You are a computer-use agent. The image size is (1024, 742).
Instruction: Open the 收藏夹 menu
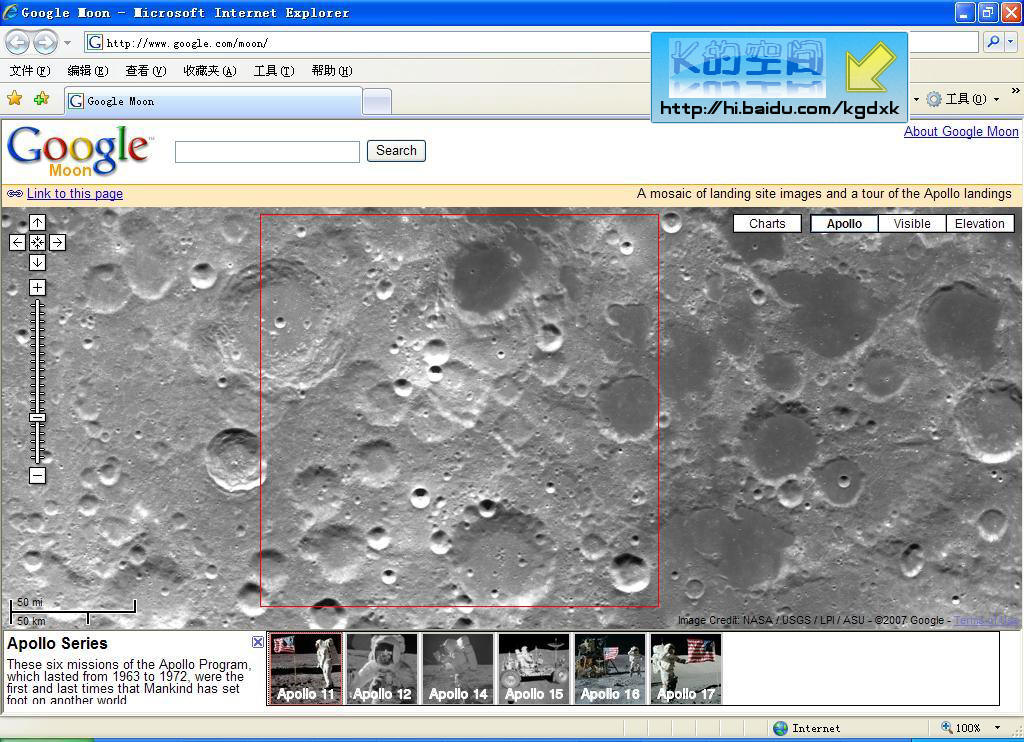point(209,71)
